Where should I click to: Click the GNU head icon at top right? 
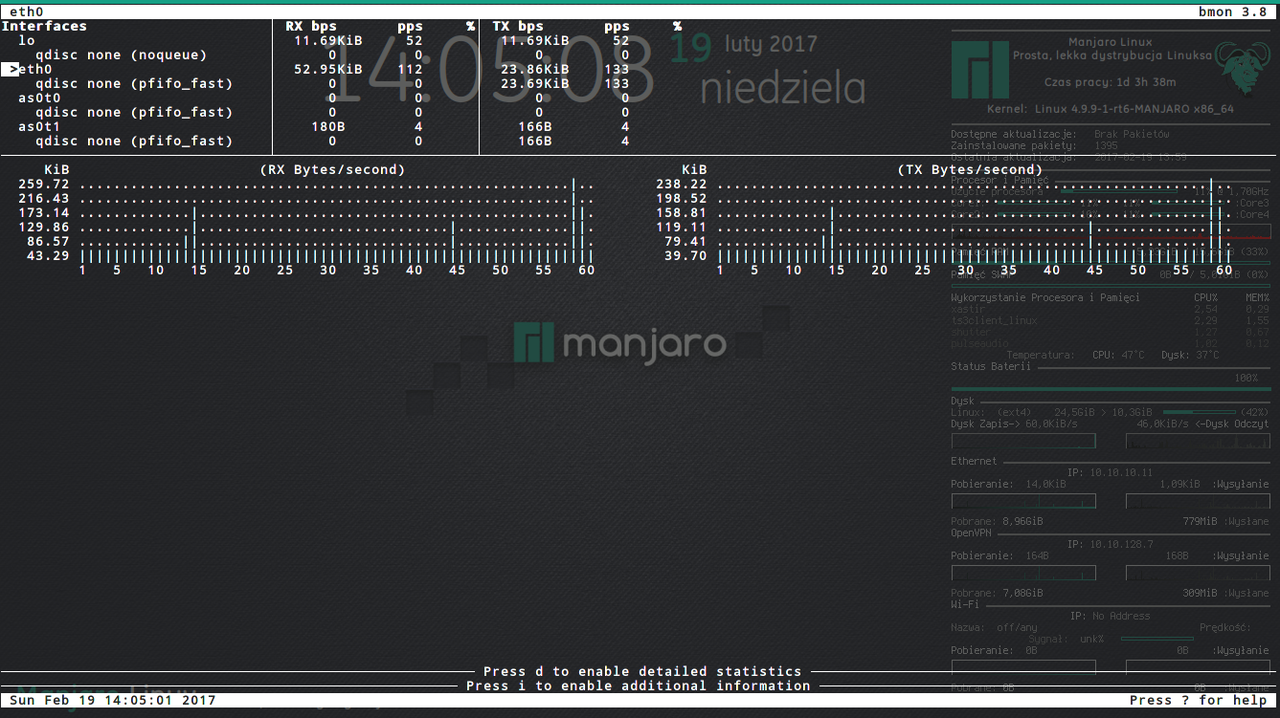(1241, 69)
